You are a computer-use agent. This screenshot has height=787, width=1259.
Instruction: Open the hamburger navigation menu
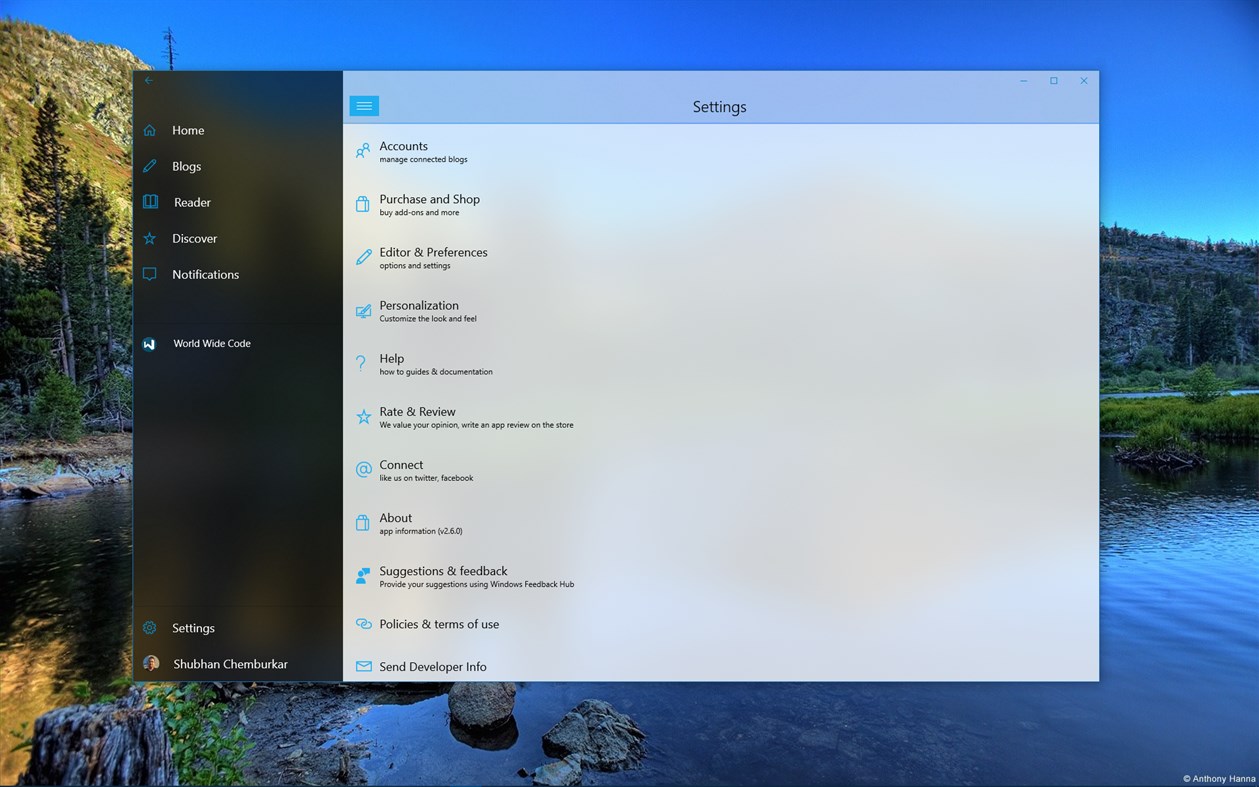(363, 105)
